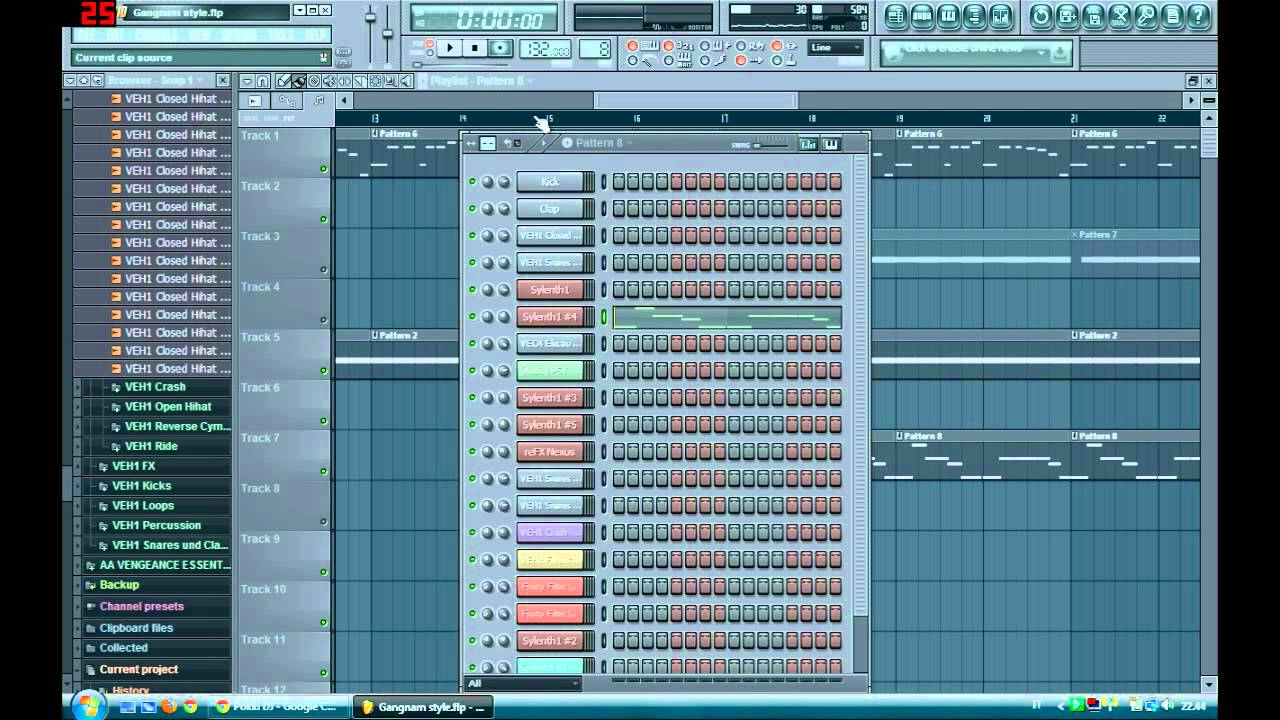Open the playlist window from the toolbar
The height and width of the screenshot is (720, 1280).
[896, 16]
